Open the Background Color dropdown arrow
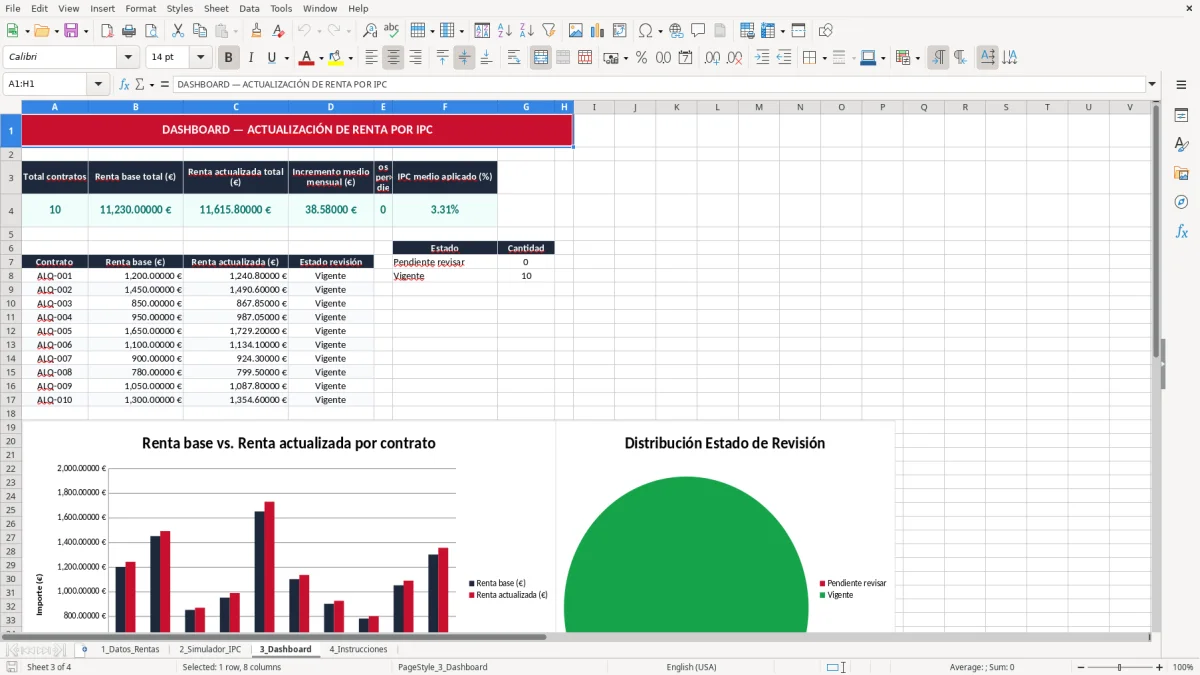 350,58
